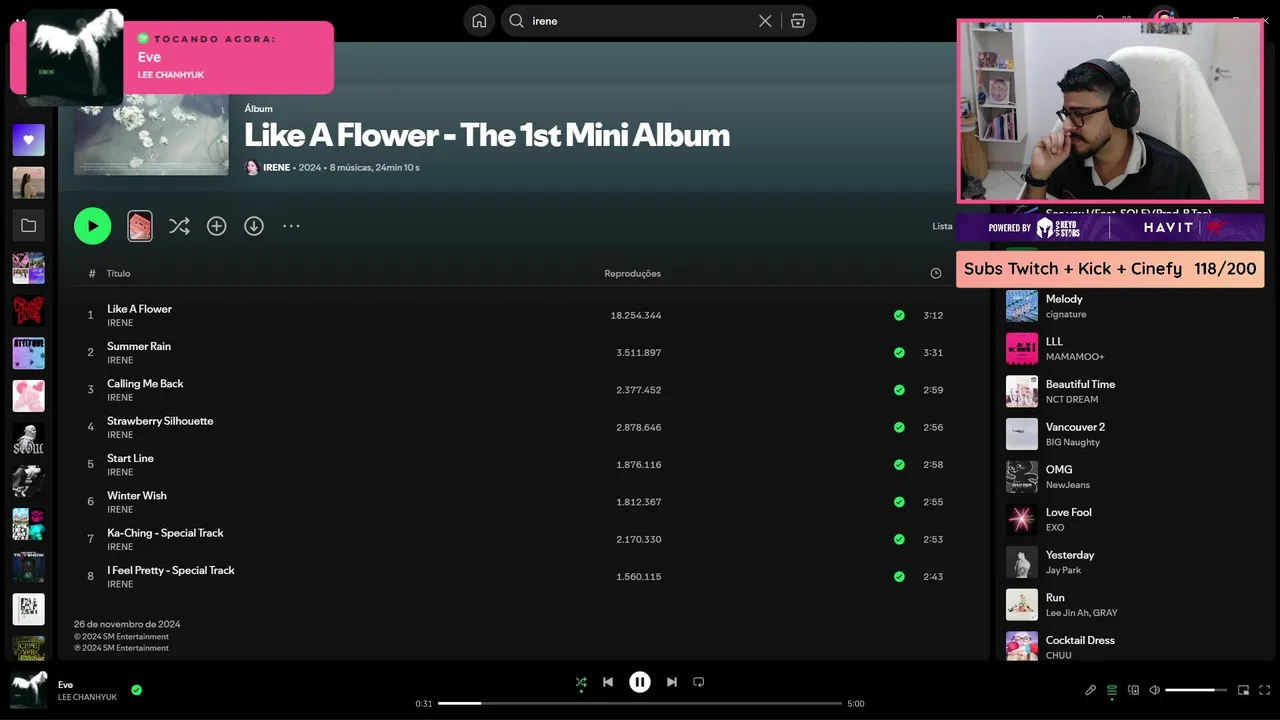
Task: Adjust the volume slider
Action: pyautogui.click(x=1196, y=690)
